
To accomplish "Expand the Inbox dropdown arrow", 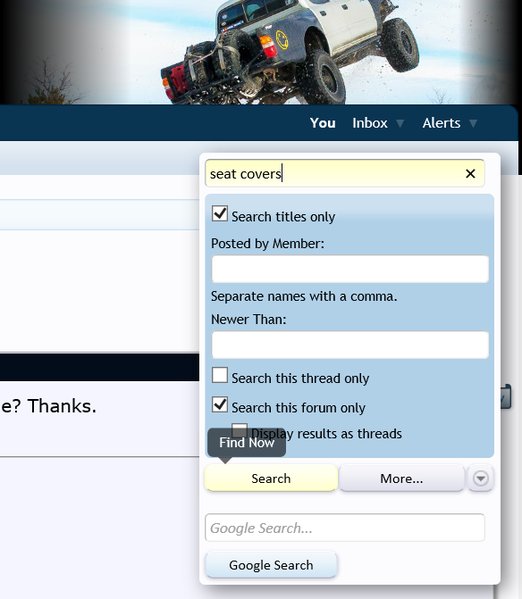I will coord(400,123).
